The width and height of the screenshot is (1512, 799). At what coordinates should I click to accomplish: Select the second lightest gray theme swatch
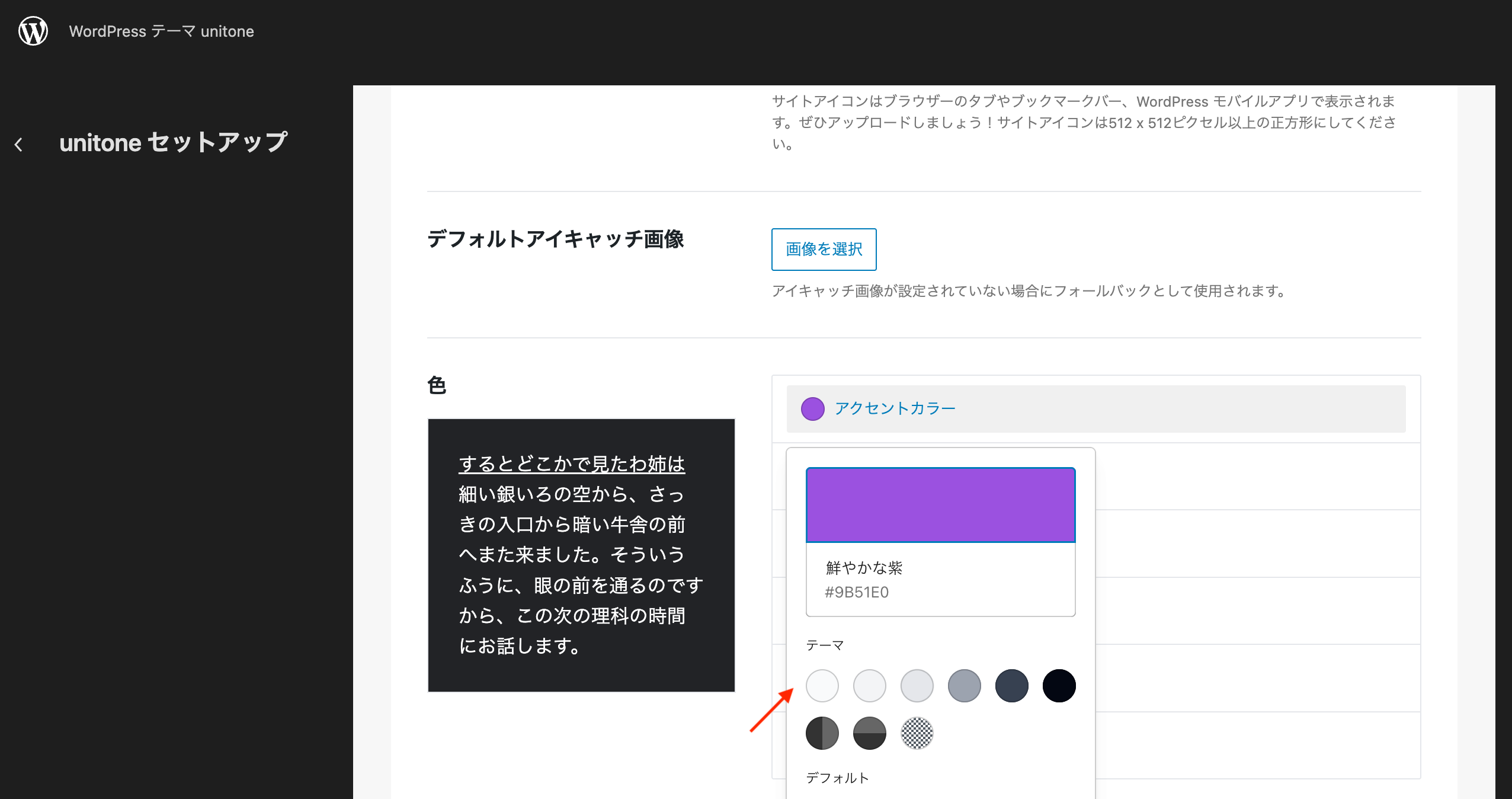pyautogui.click(x=869, y=686)
